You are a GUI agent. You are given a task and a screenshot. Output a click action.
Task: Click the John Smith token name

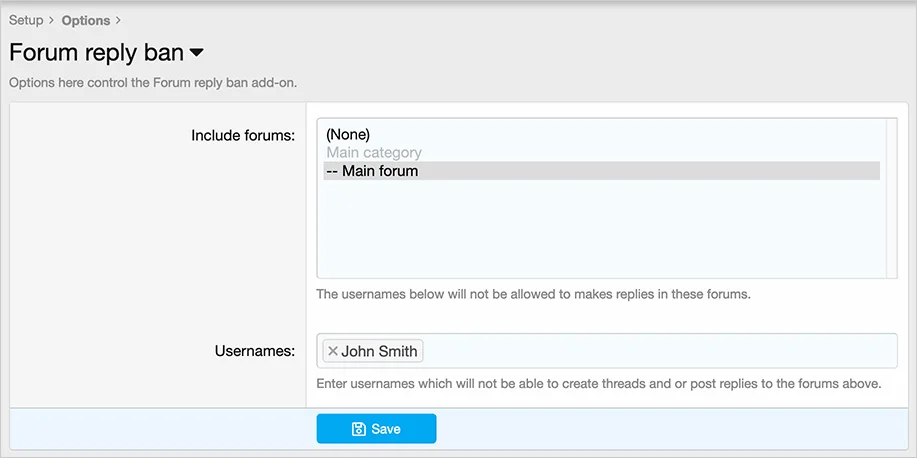pyautogui.click(x=380, y=351)
